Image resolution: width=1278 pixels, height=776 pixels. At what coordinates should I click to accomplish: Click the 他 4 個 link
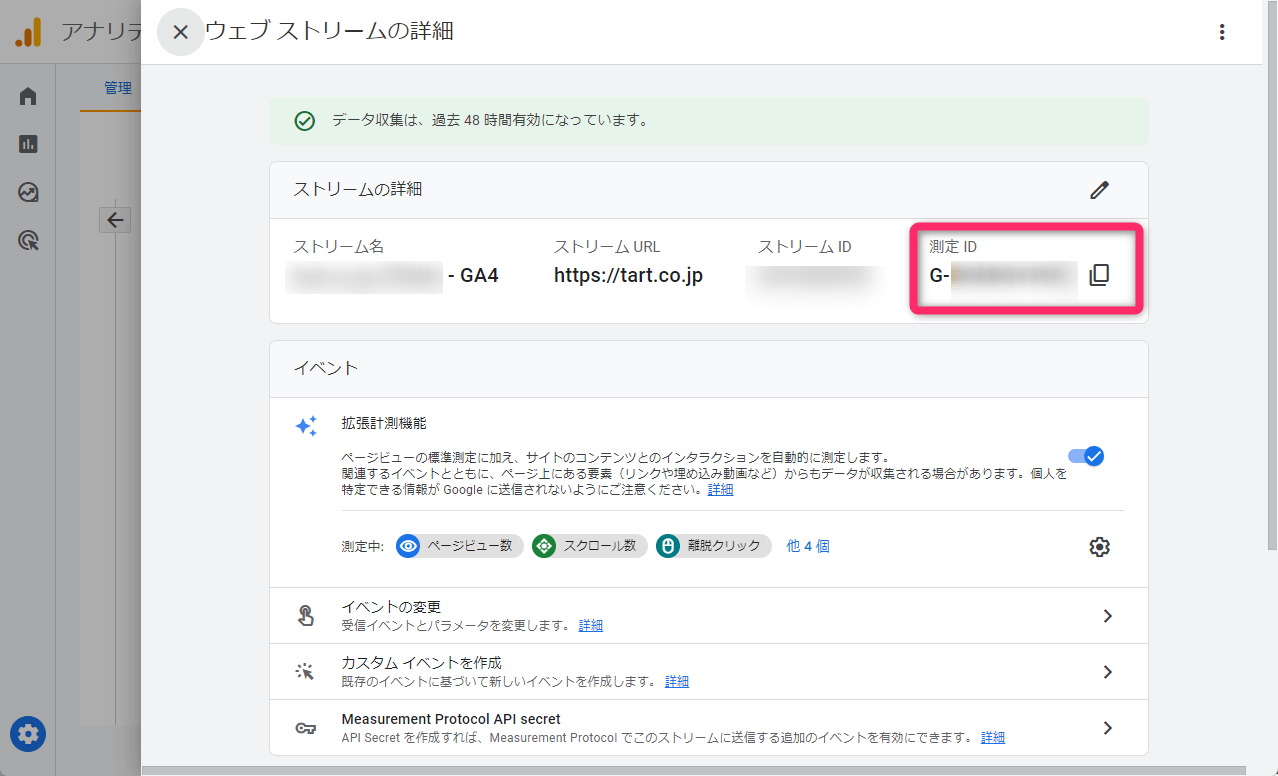[x=807, y=545]
